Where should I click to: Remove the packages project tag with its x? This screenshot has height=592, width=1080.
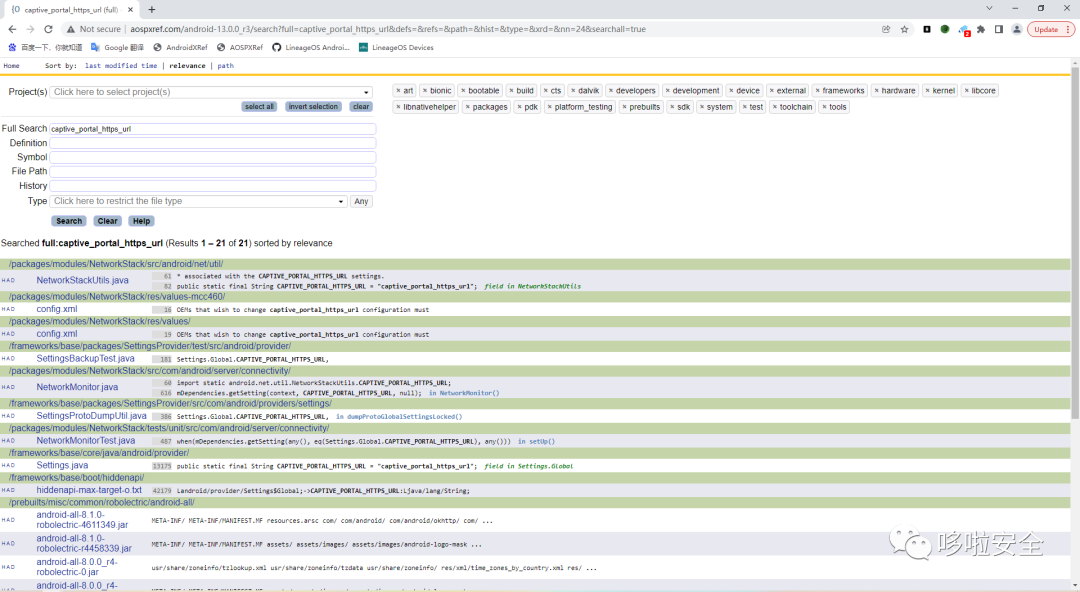click(x=468, y=108)
